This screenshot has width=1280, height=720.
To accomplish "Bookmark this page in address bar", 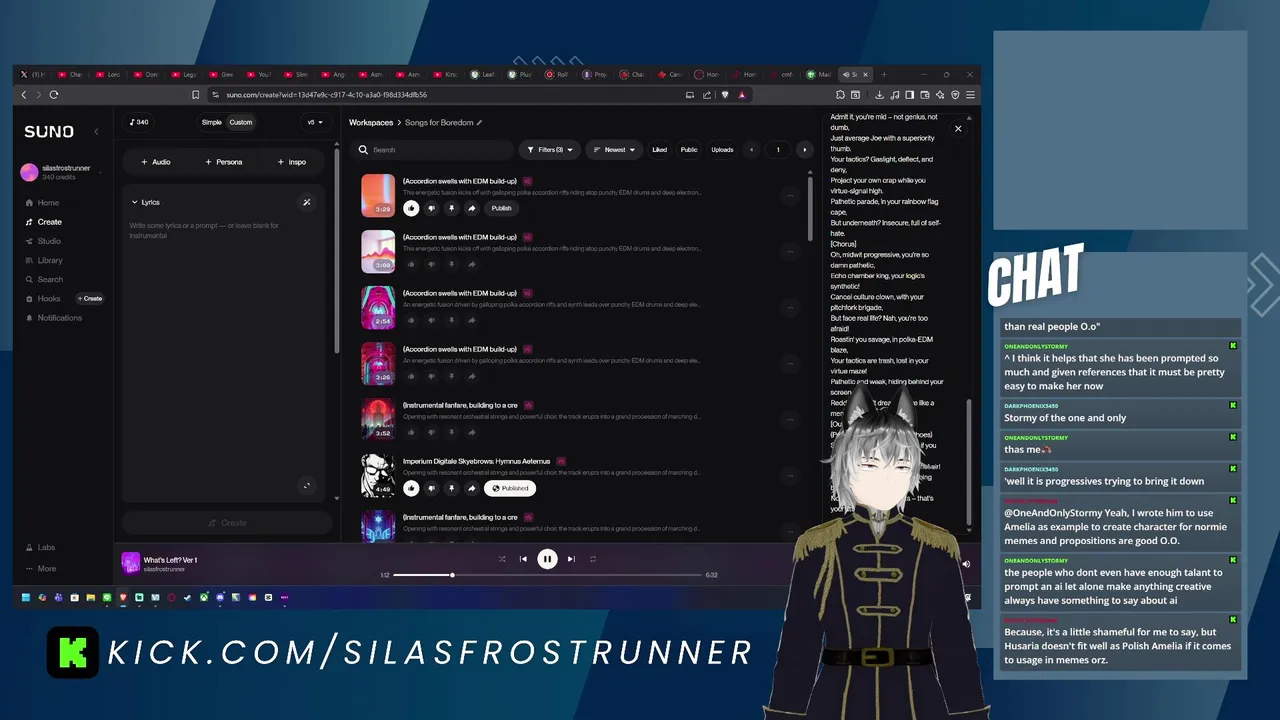I will 196,95.
